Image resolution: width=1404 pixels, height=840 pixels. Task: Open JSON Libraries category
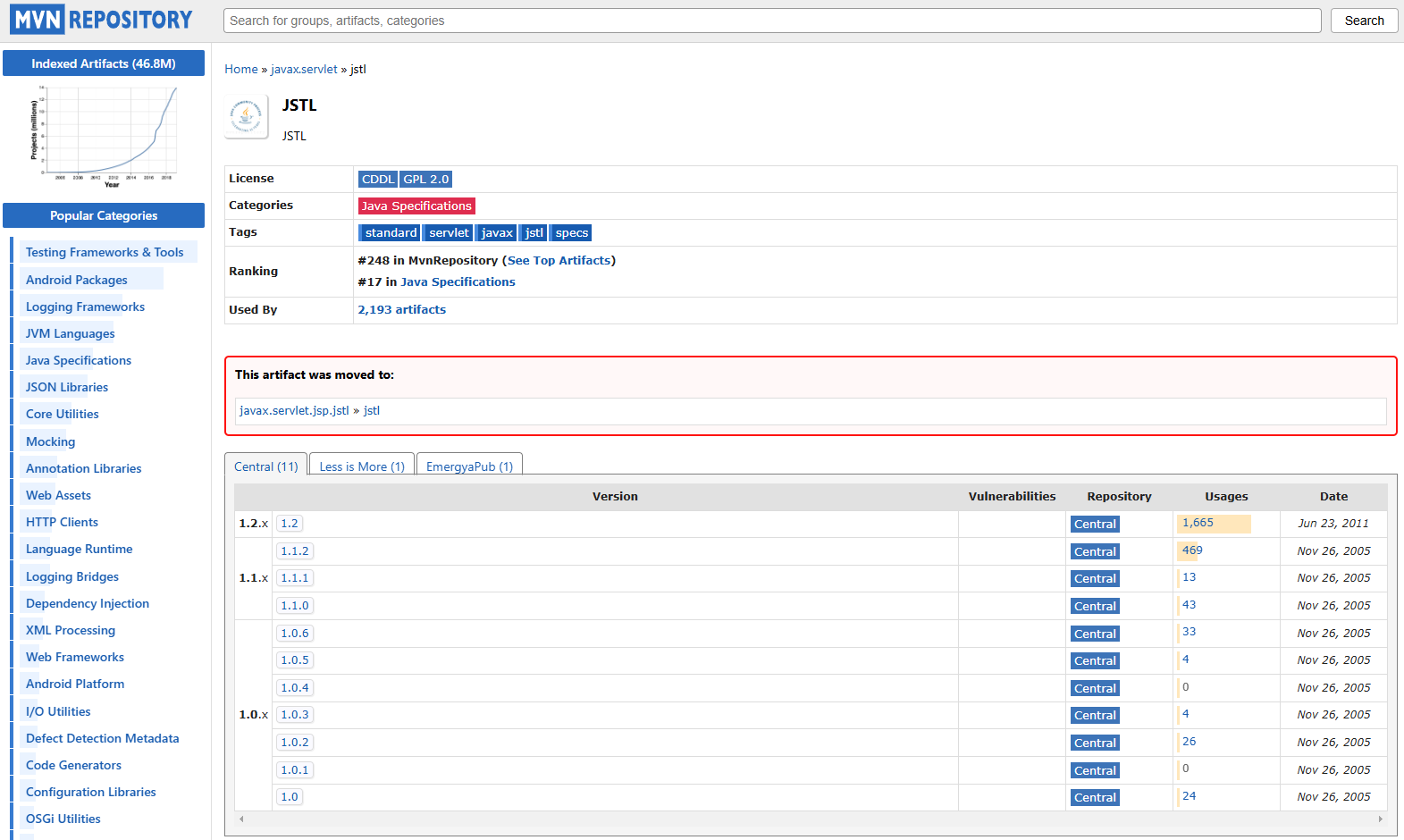(x=67, y=387)
